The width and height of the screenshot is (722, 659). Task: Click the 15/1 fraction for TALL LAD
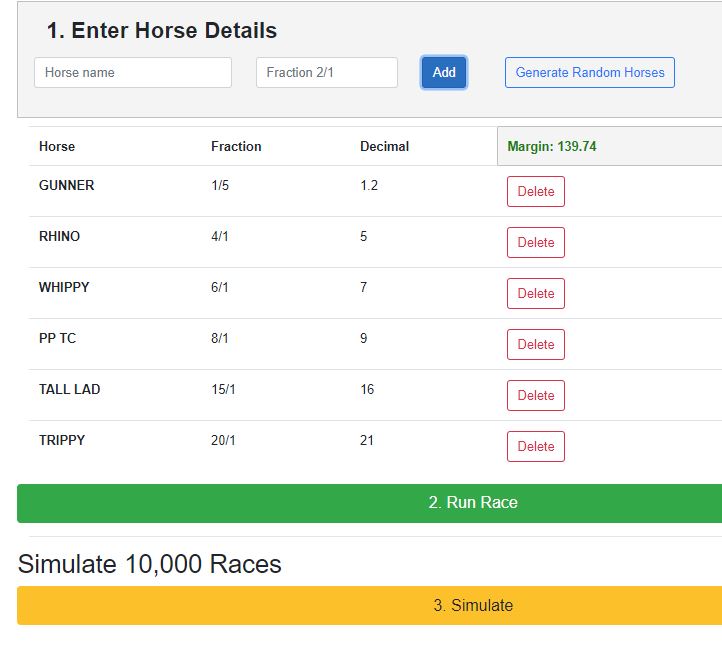click(x=223, y=389)
